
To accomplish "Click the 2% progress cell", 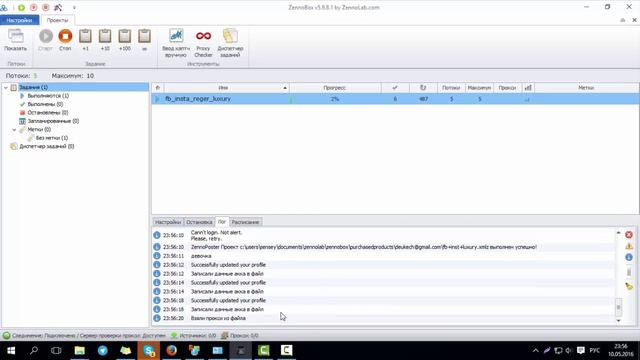I will click(x=335, y=99).
